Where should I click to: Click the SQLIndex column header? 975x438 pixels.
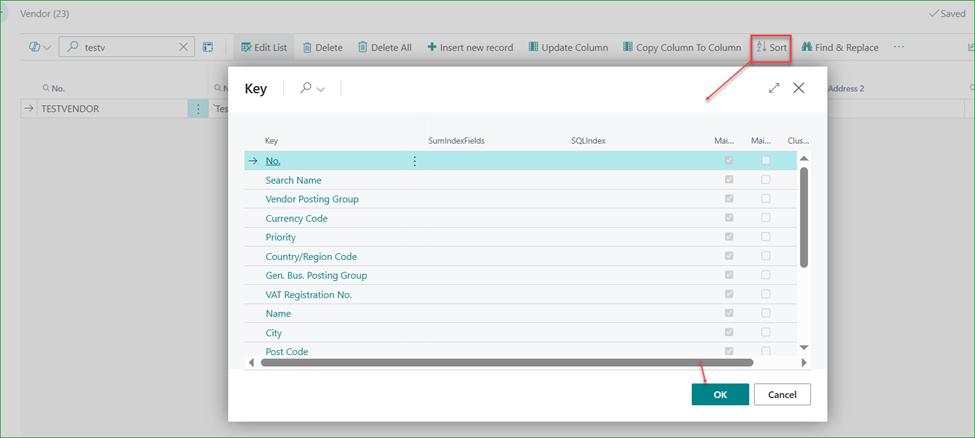tap(588, 141)
